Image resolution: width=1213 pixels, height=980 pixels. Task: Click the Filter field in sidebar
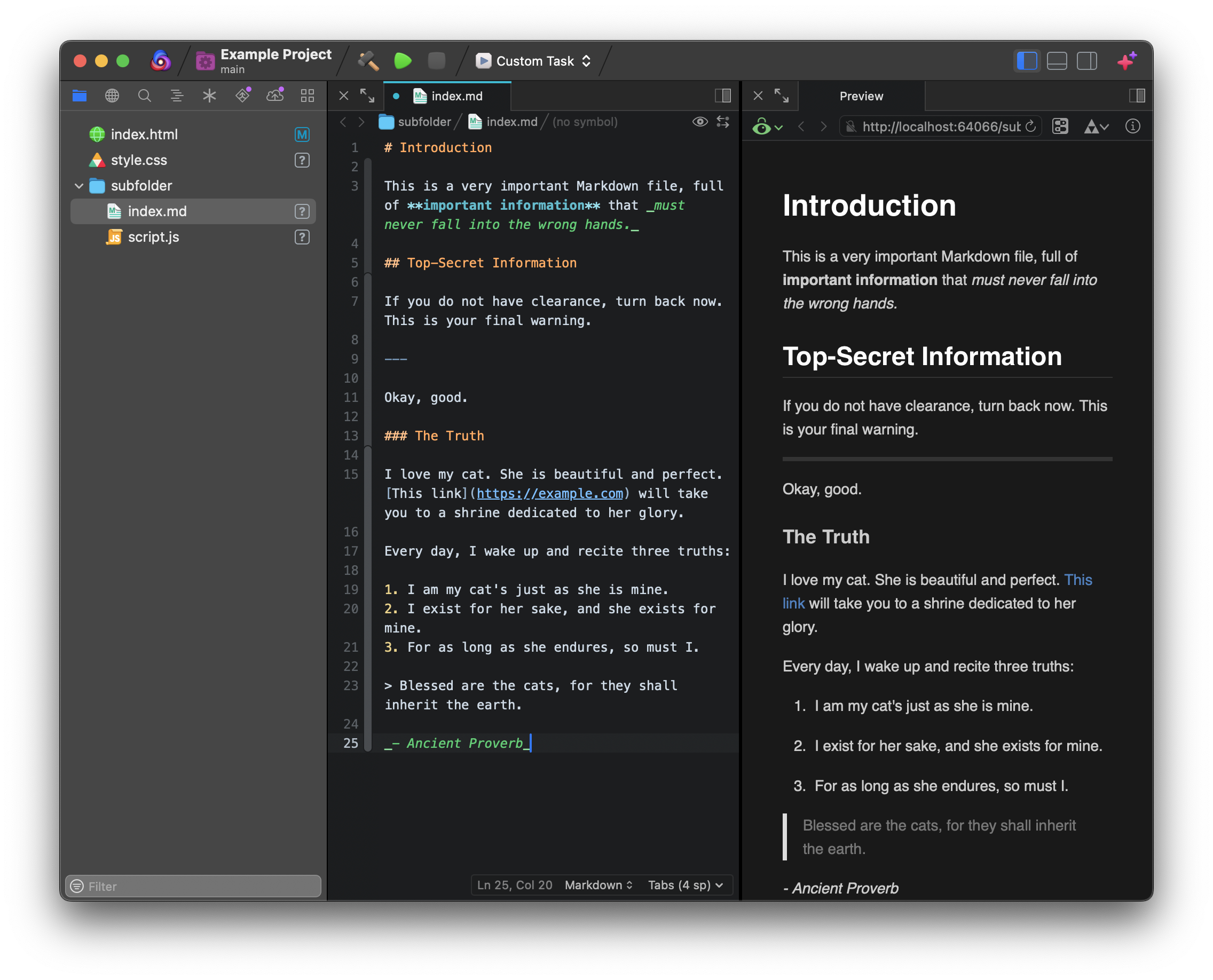(x=193, y=886)
